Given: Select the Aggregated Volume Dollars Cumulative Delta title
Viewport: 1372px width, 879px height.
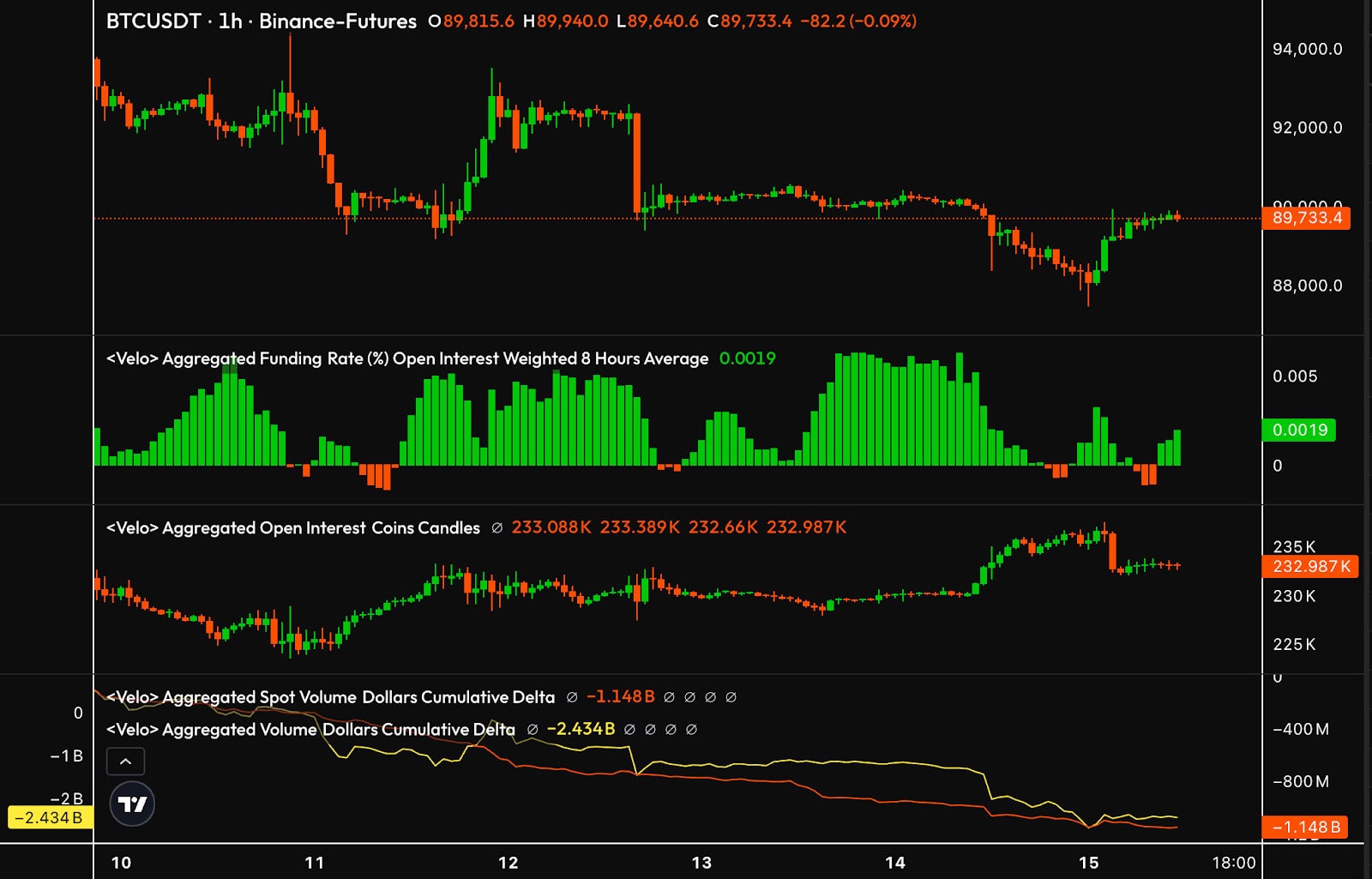Looking at the screenshot, I should 310,730.
